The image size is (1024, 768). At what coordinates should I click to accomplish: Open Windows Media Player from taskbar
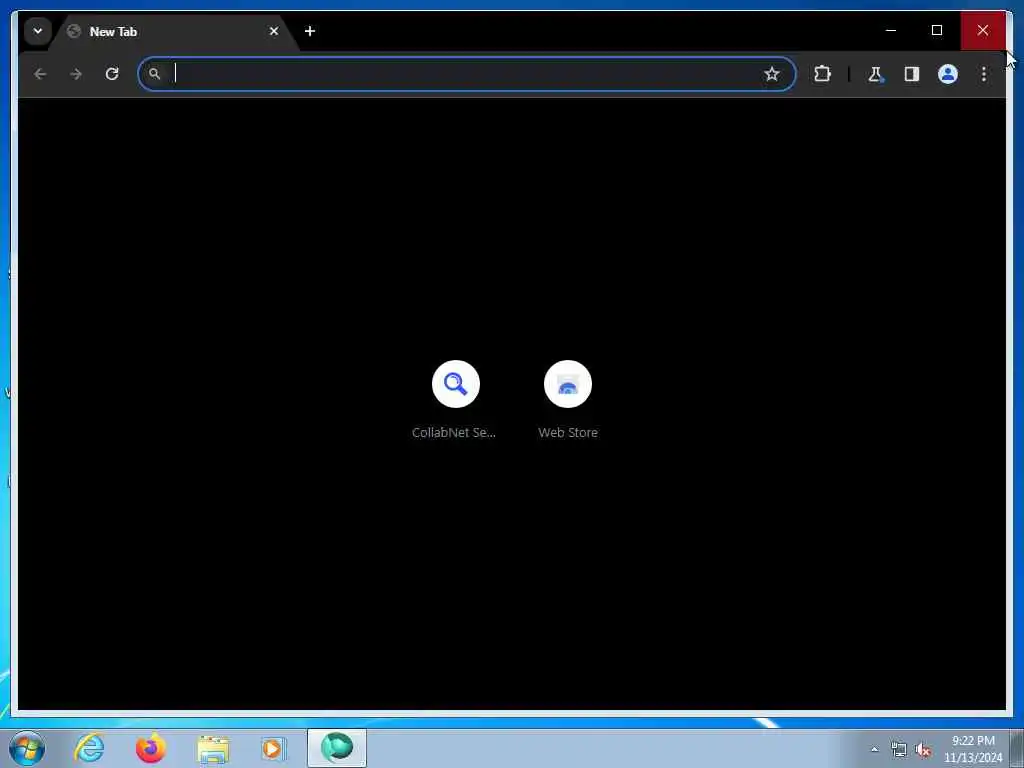tap(273, 748)
